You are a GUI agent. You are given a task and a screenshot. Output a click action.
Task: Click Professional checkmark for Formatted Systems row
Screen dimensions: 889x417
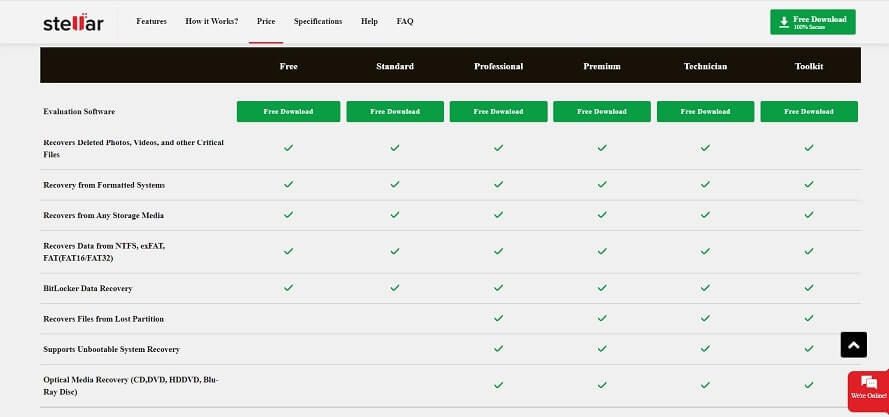click(x=498, y=184)
